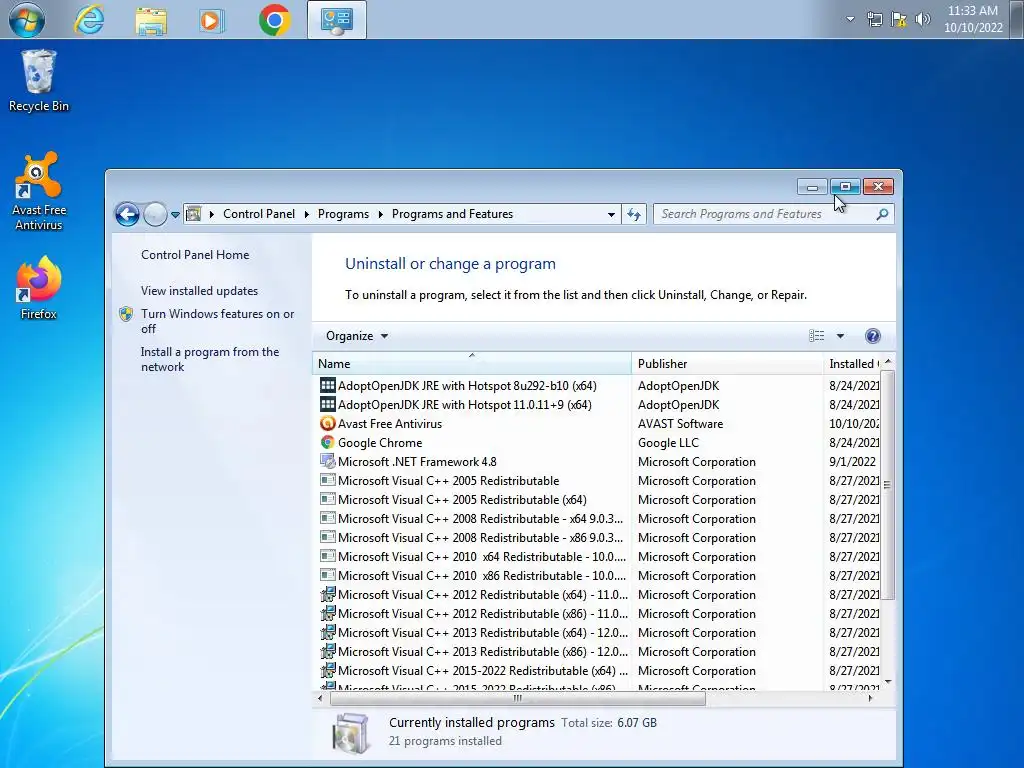Expand the arrow after Control Panel breadcrumb
The width and height of the screenshot is (1024, 768).
coord(306,214)
